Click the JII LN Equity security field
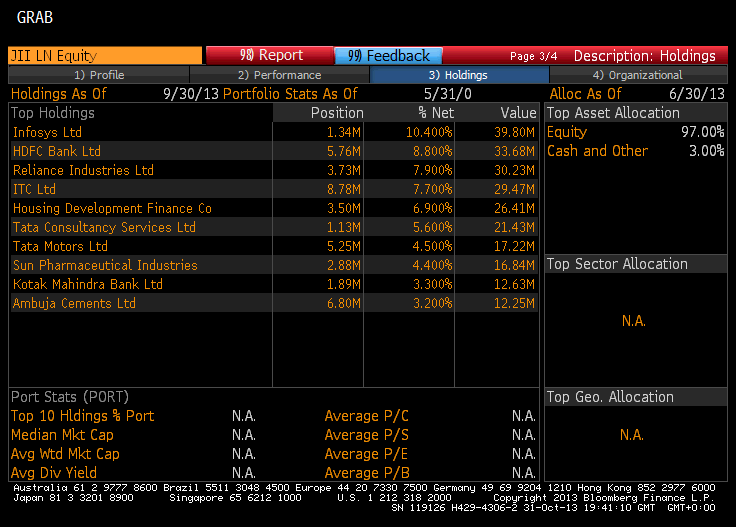This screenshot has height=527, width=736. click(105, 55)
